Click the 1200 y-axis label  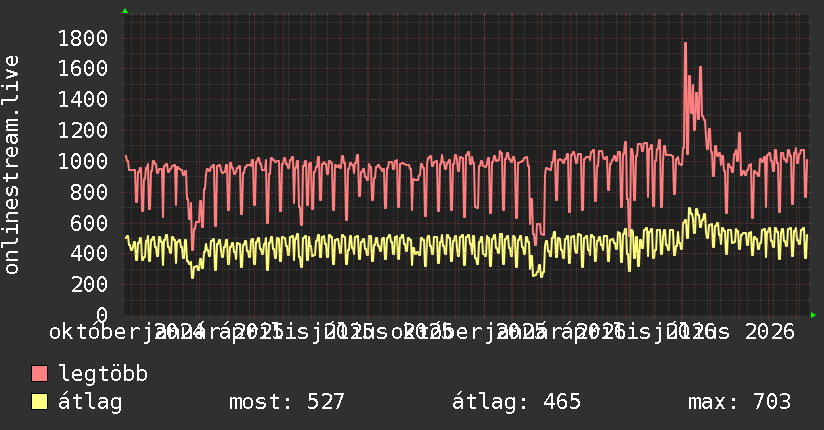[x=83, y=130]
